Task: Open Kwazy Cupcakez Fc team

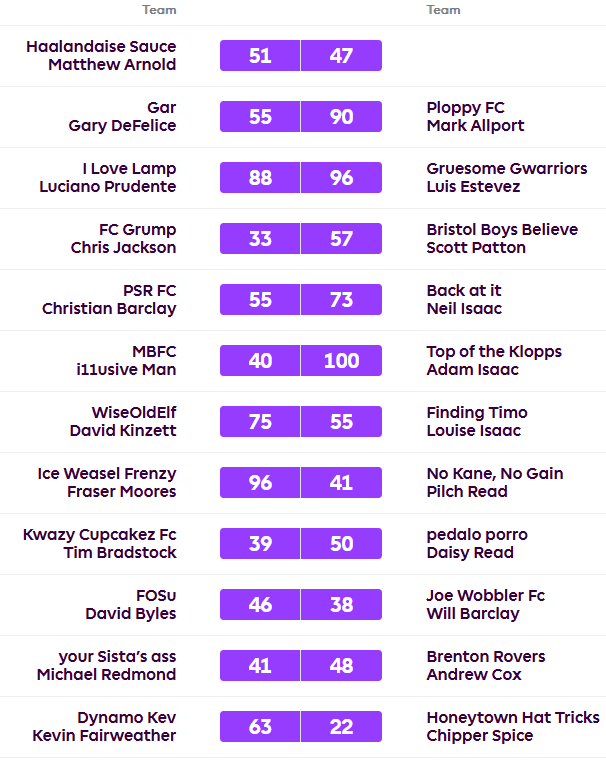Action: coord(100,534)
